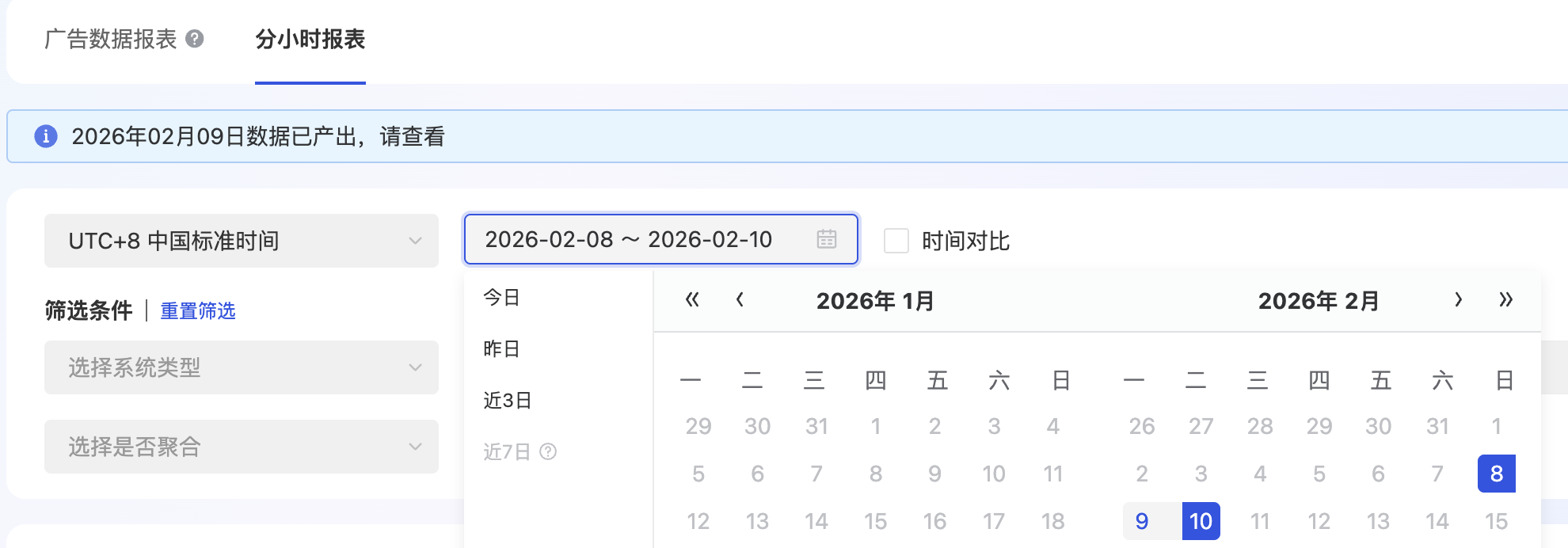Go to previous month with left arrow
This screenshot has height=548, width=1568.
click(x=740, y=300)
